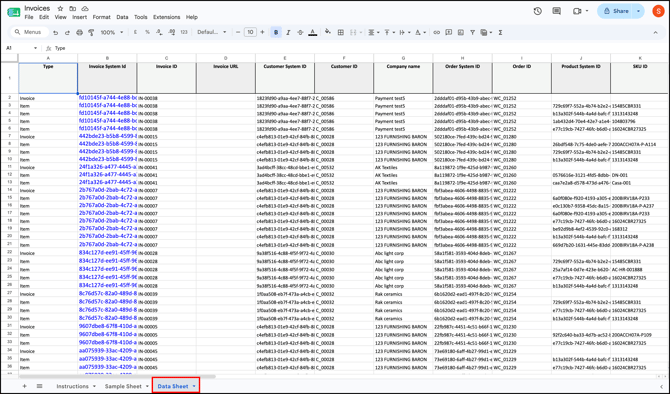Open the Extensions menu
This screenshot has width=670, height=394.
[x=167, y=17]
